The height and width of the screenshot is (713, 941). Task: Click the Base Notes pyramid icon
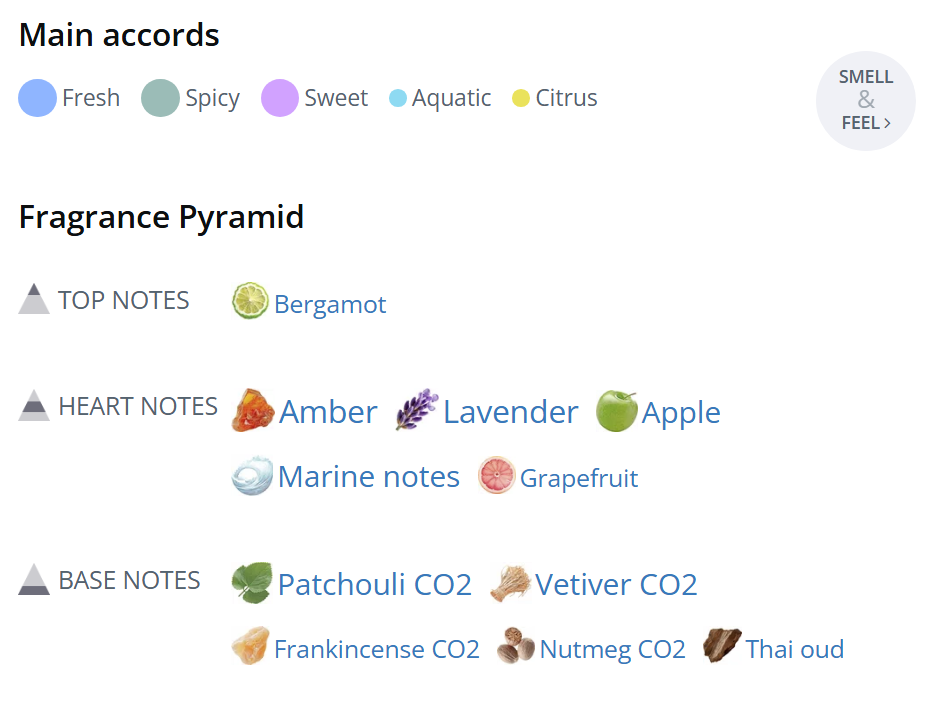(x=34, y=579)
